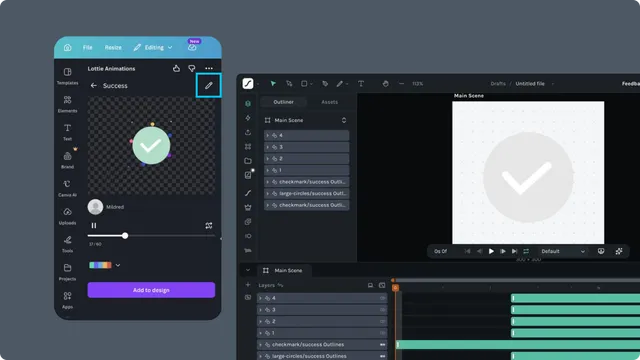This screenshot has height=360, width=640.
Task: Click the folder icon in editor left rail
Action: (x=248, y=161)
